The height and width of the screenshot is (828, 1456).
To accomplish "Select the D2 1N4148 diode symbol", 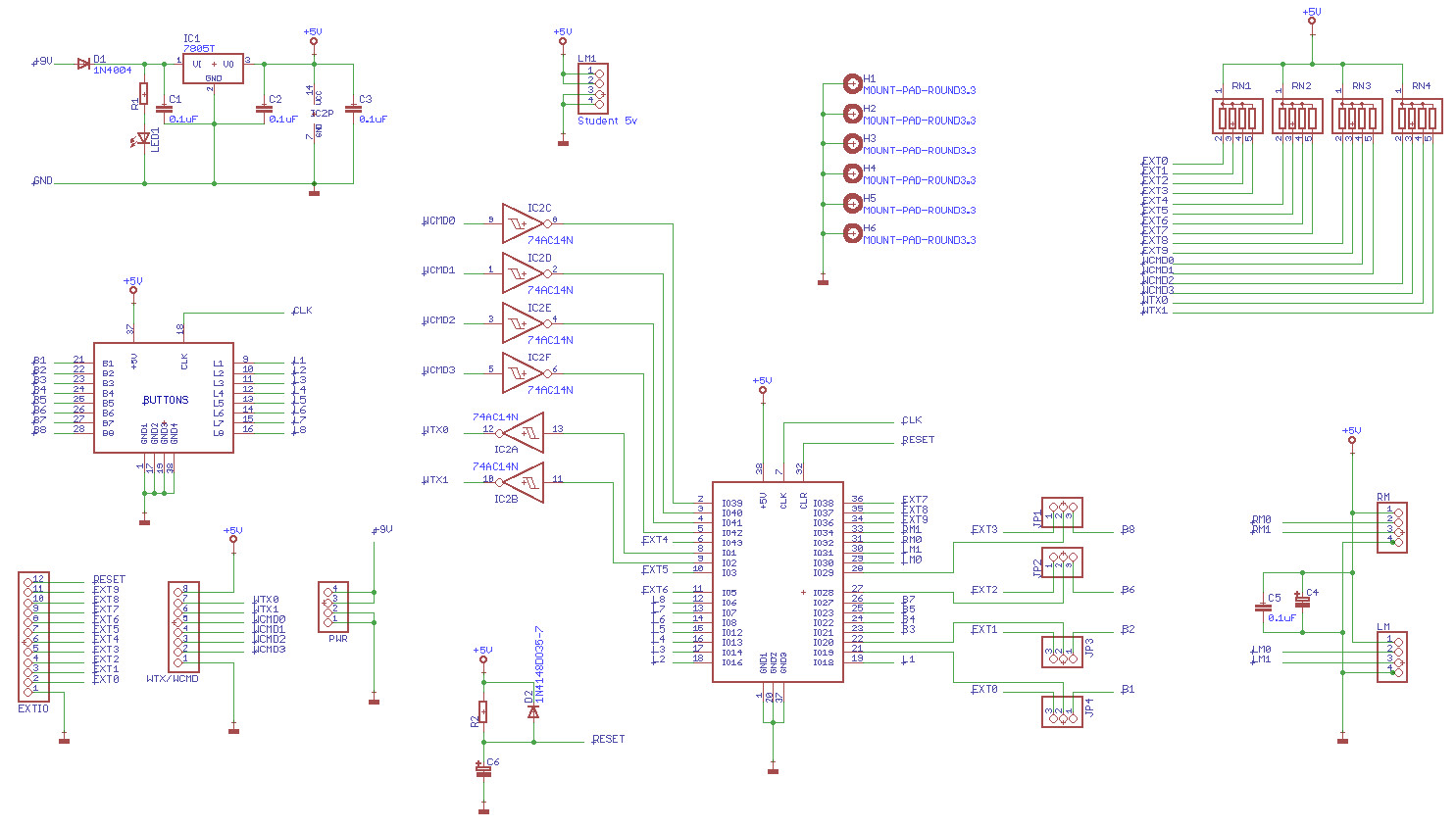I will [x=533, y=711].
